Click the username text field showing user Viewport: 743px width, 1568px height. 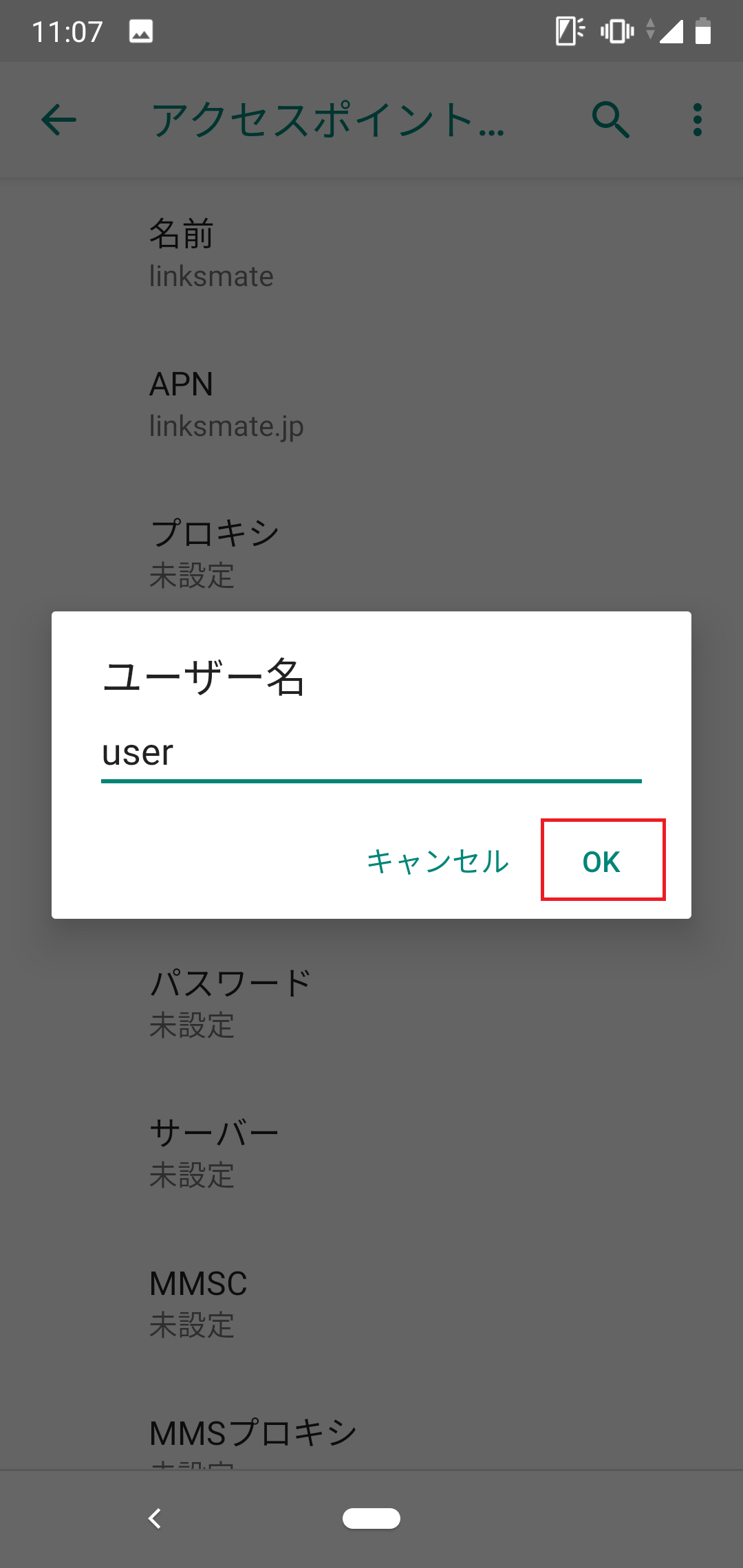(371, 756)
